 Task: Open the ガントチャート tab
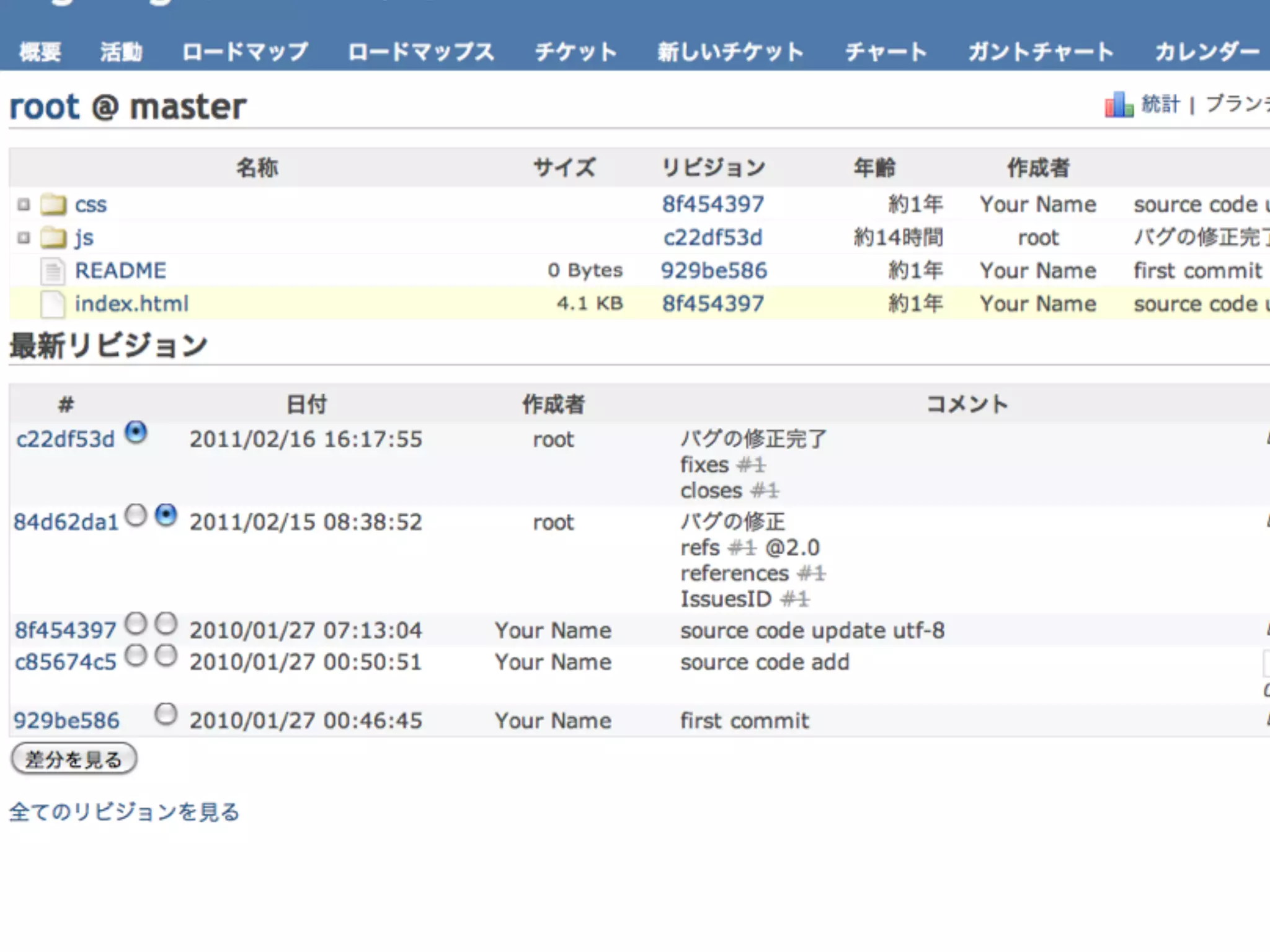click(1041, 51)
